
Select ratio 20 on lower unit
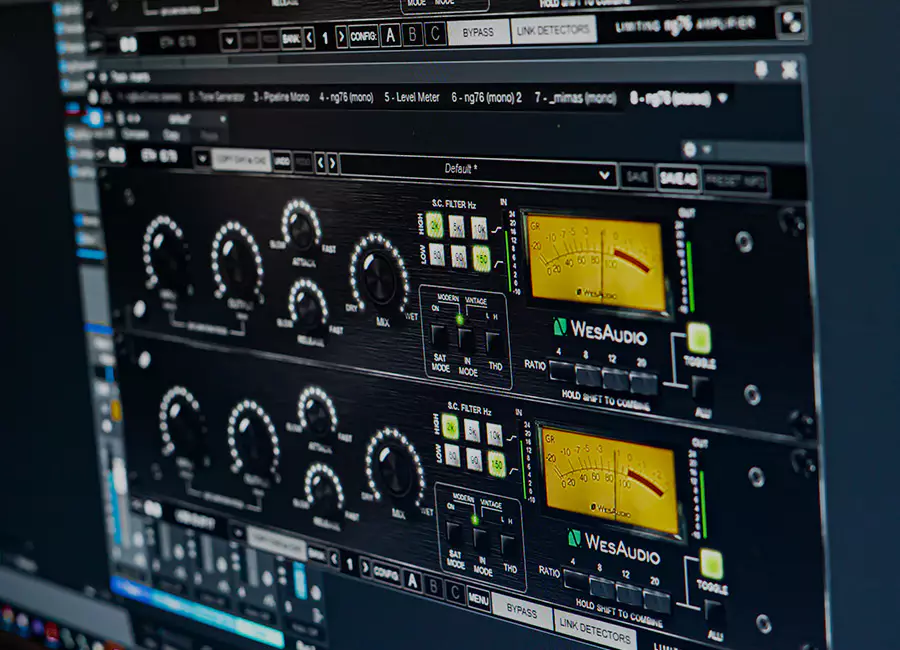(657, 601)
